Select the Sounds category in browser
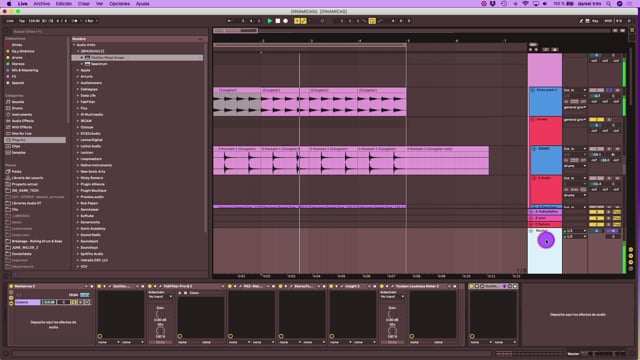Image resolution: width=640 pixels, height=360 pixels. click(18, 102)
